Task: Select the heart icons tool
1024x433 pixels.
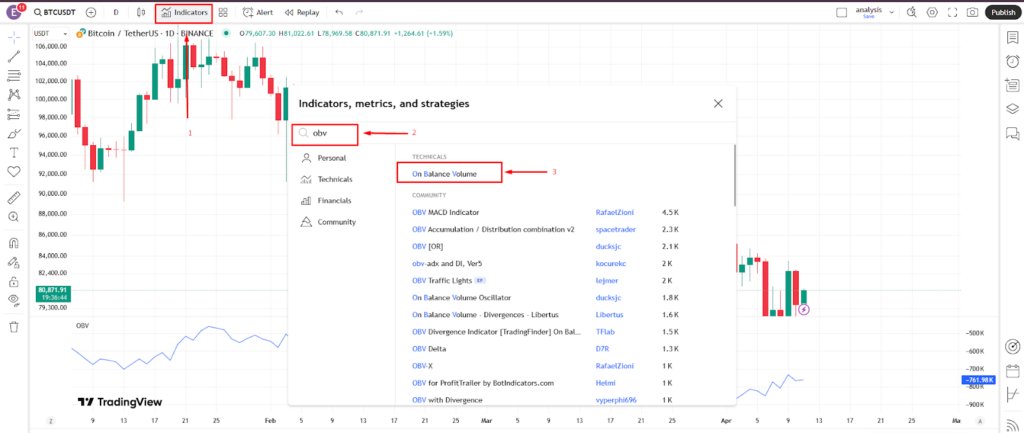Action: click(14, 172)
